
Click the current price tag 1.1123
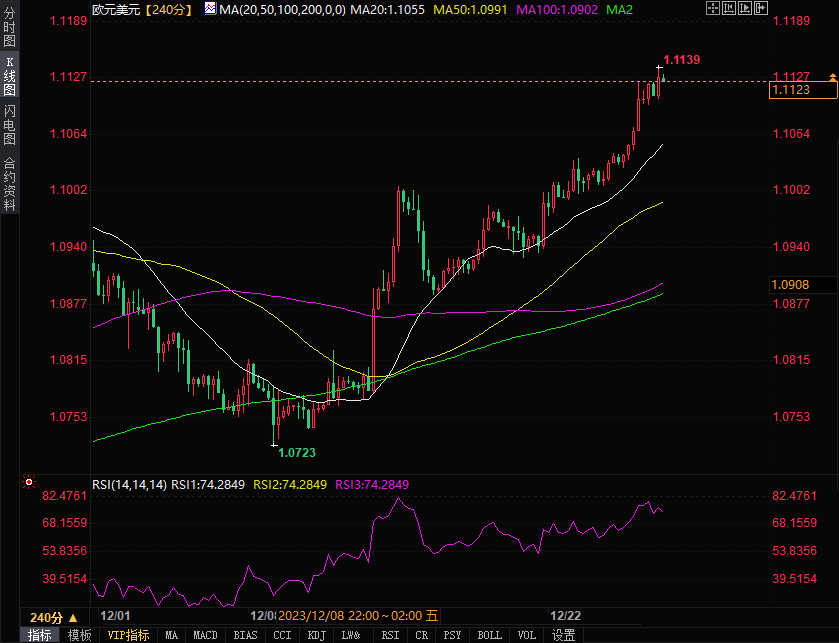(x=791, y=90)
